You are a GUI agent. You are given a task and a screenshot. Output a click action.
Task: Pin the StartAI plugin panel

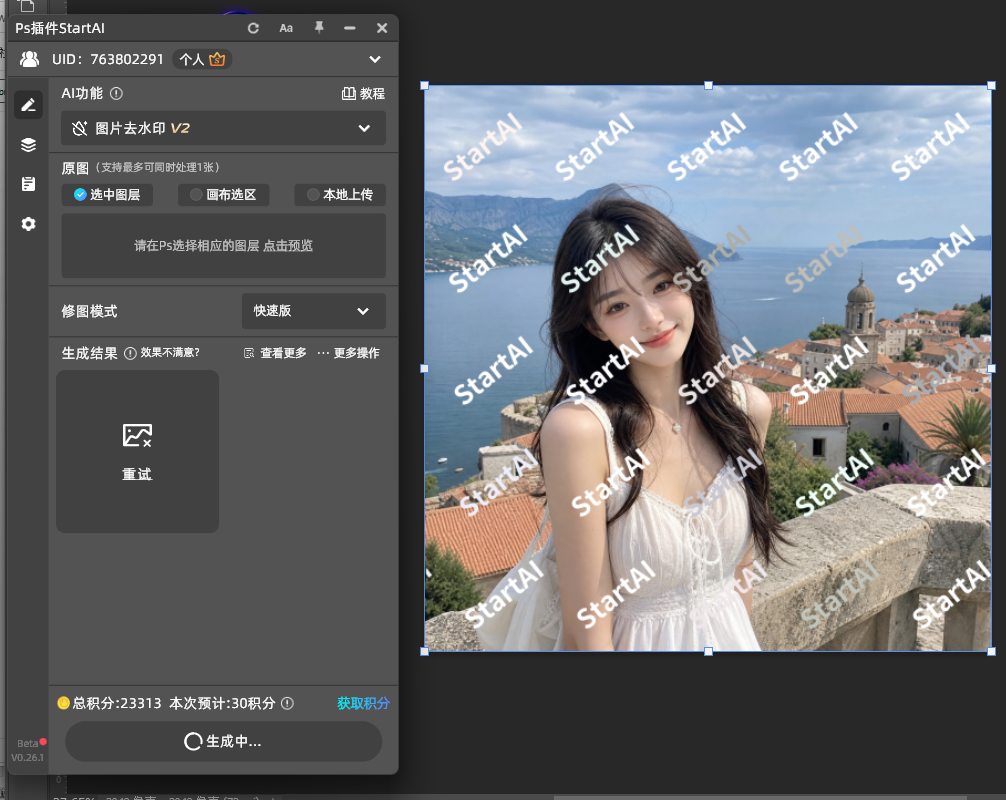point(319,28)
